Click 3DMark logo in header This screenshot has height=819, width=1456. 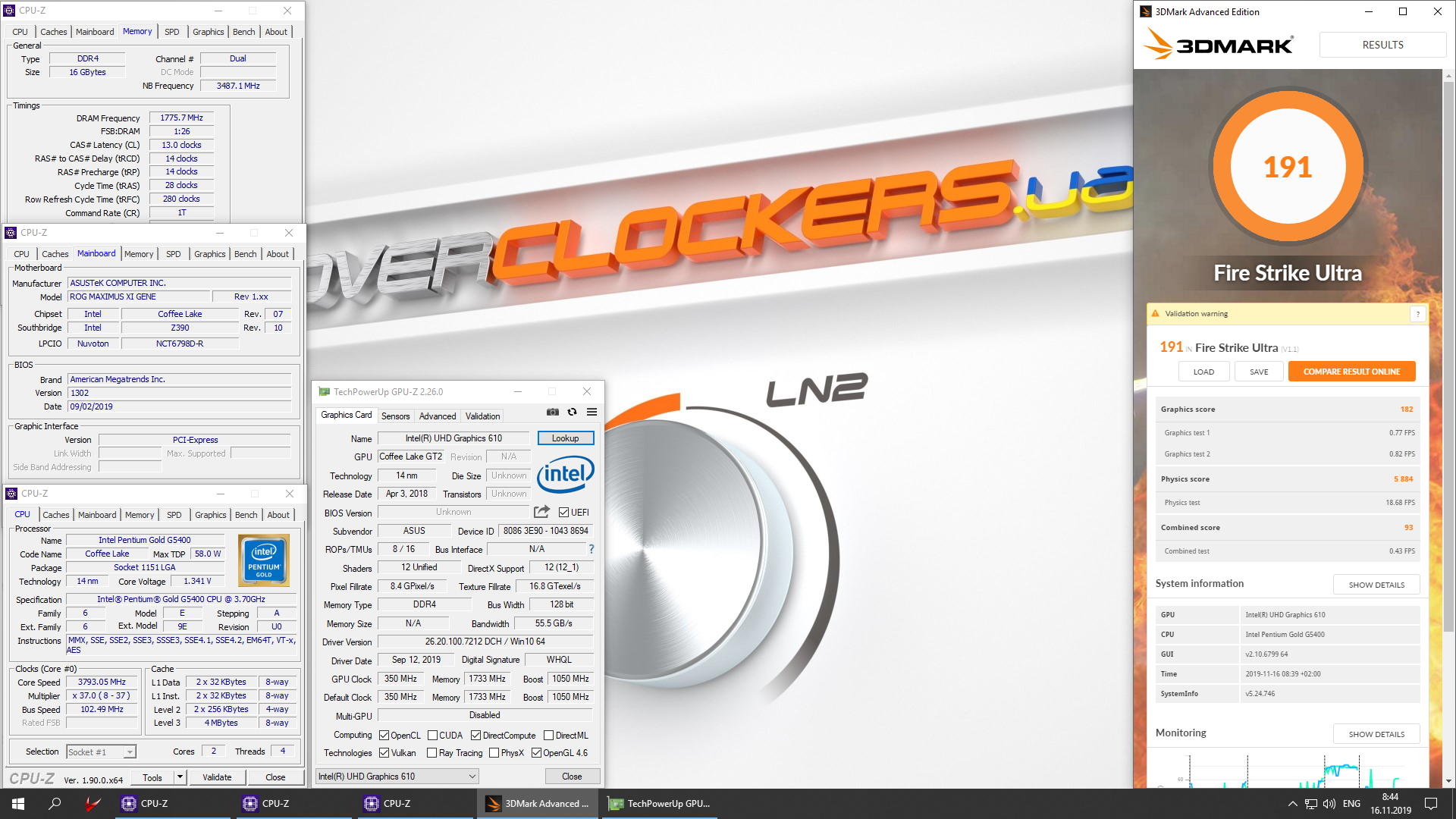(1218, 44)
